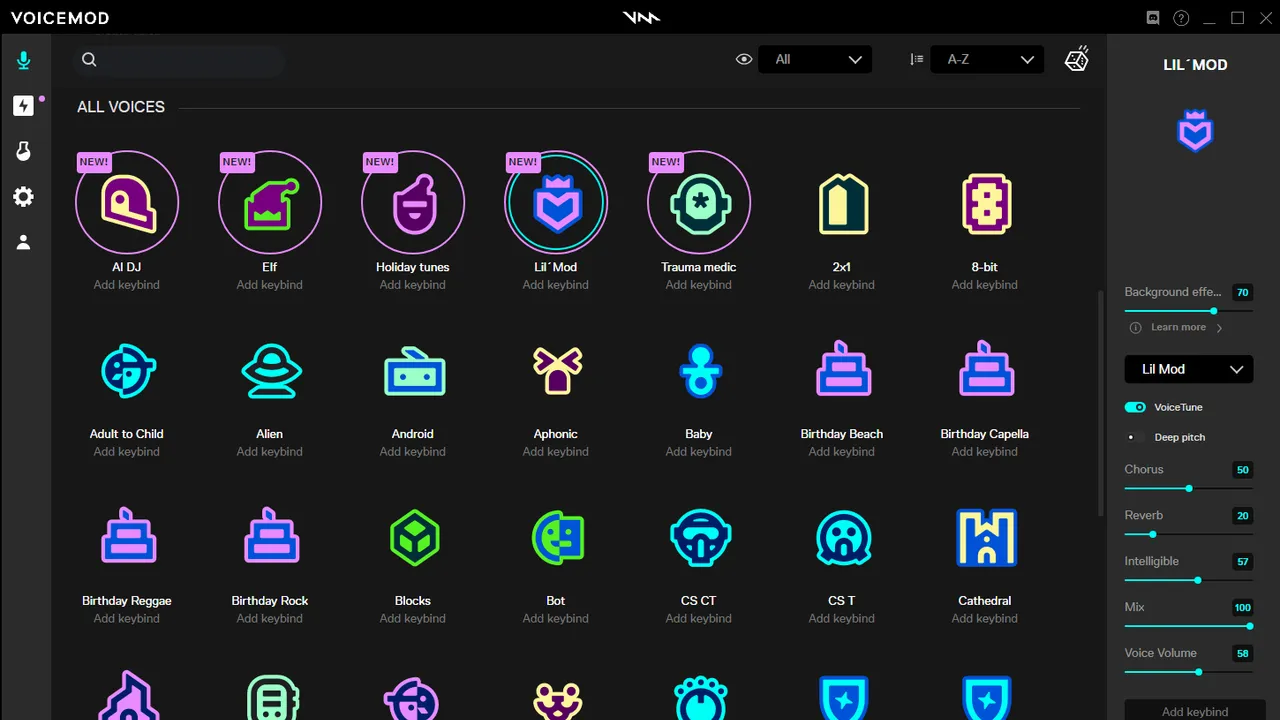Click the Voicemod logo in title bar center

(x=641, y=18)
